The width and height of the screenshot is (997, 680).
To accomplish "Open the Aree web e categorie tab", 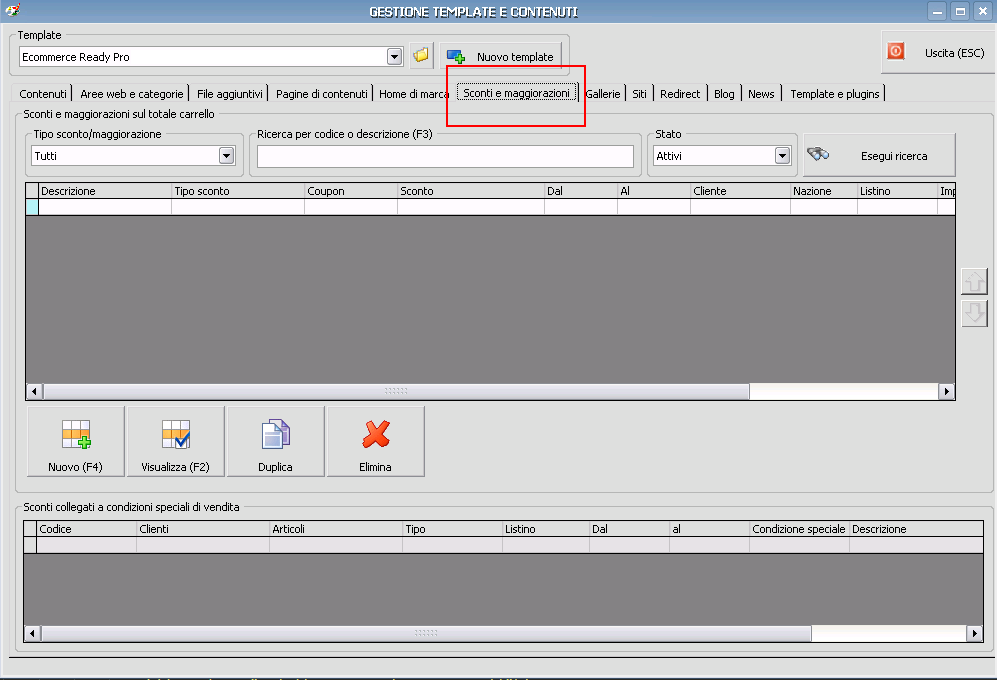I will (132, 94).
